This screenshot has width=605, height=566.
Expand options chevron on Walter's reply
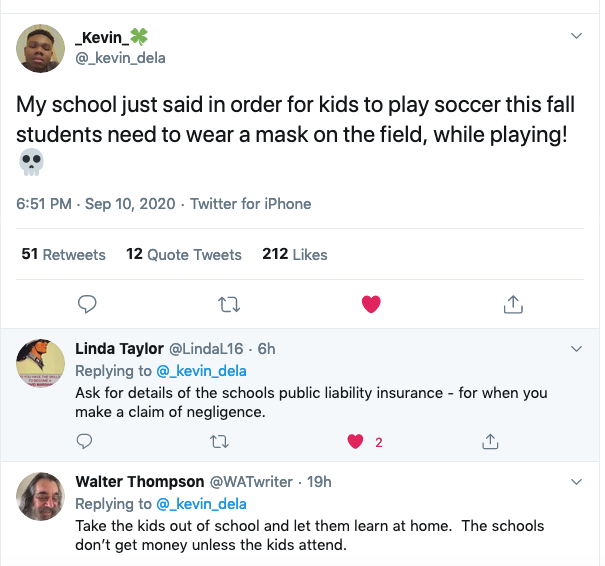(576, 482)
